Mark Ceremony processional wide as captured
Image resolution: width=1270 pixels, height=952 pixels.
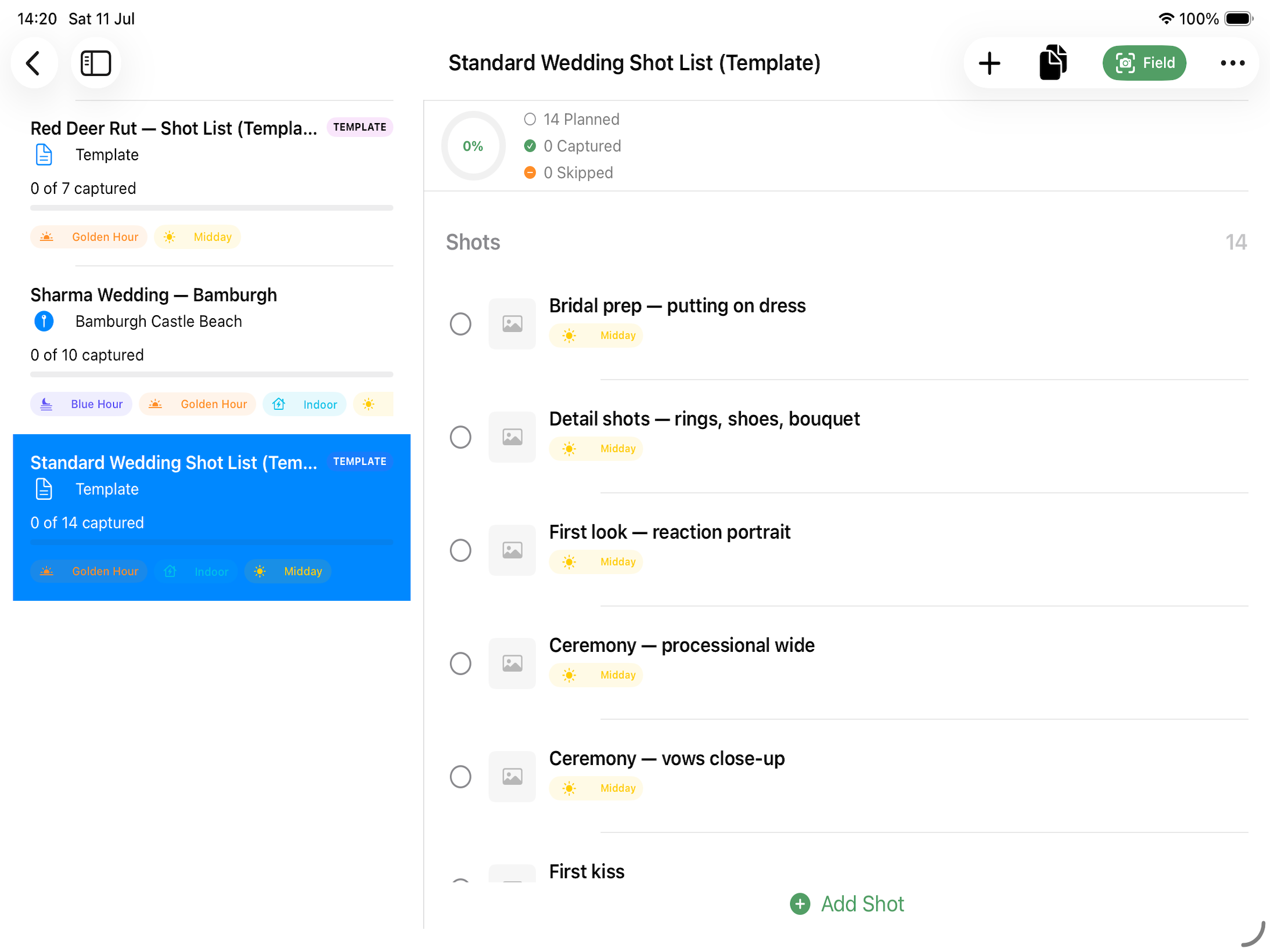(x=460, y=663)
